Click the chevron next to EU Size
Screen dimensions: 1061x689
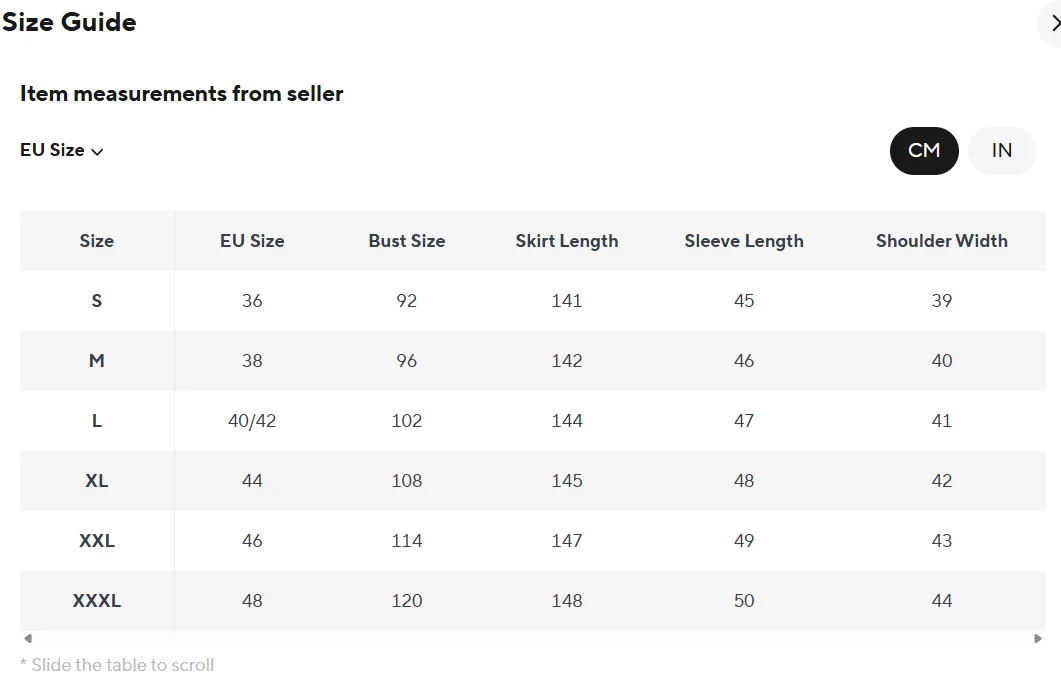[x=97, y=152]
